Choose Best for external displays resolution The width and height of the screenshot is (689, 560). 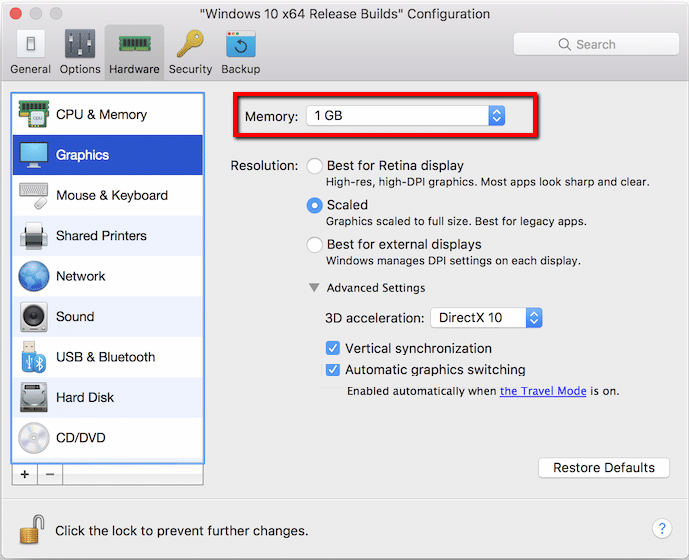coord(315,245)
